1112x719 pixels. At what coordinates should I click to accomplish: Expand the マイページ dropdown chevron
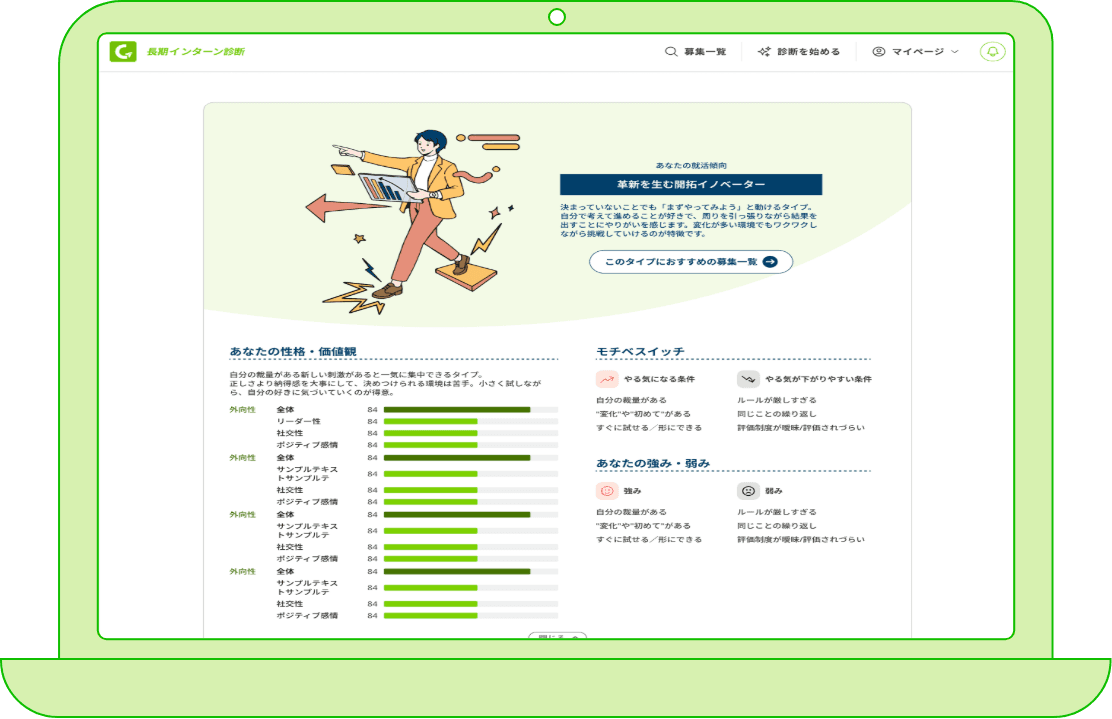[x=955, y=52]
